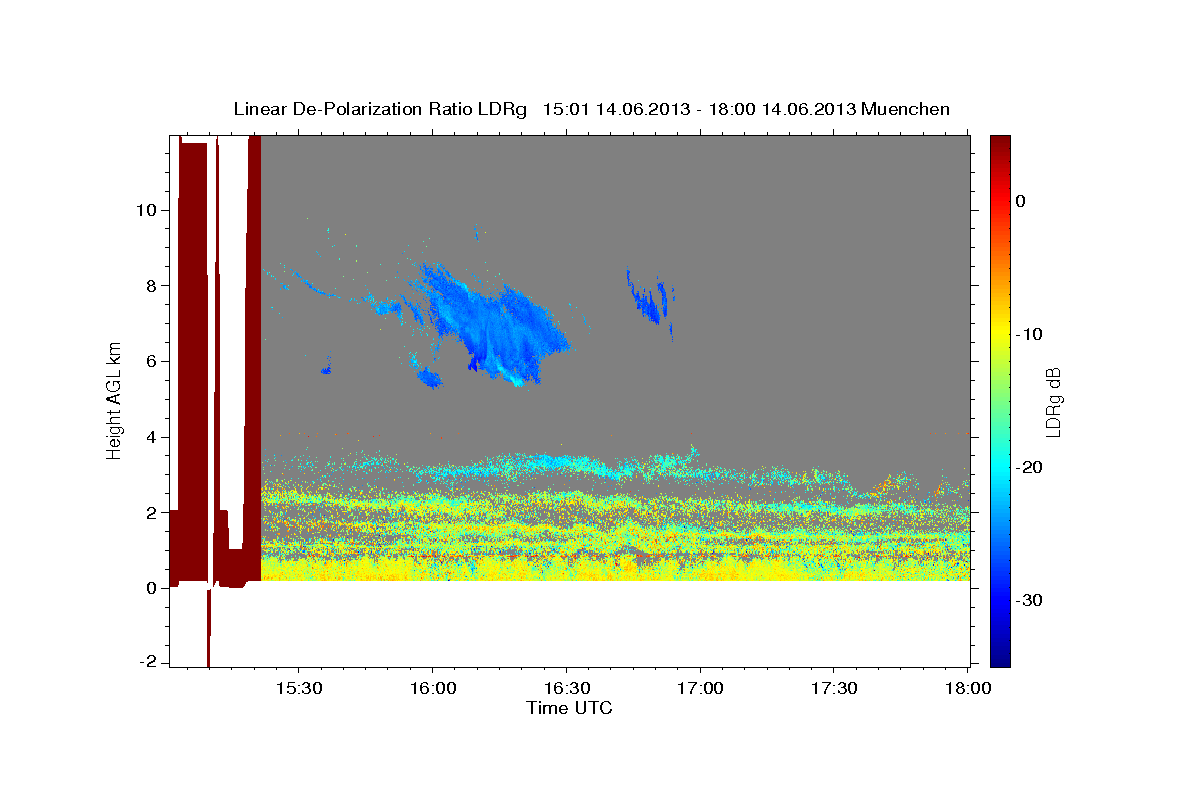Screen dimensions: 1200x800
Task: Click the dark blue bottom of colorbar
Action: pyautogui.click(x=999, y=655)
